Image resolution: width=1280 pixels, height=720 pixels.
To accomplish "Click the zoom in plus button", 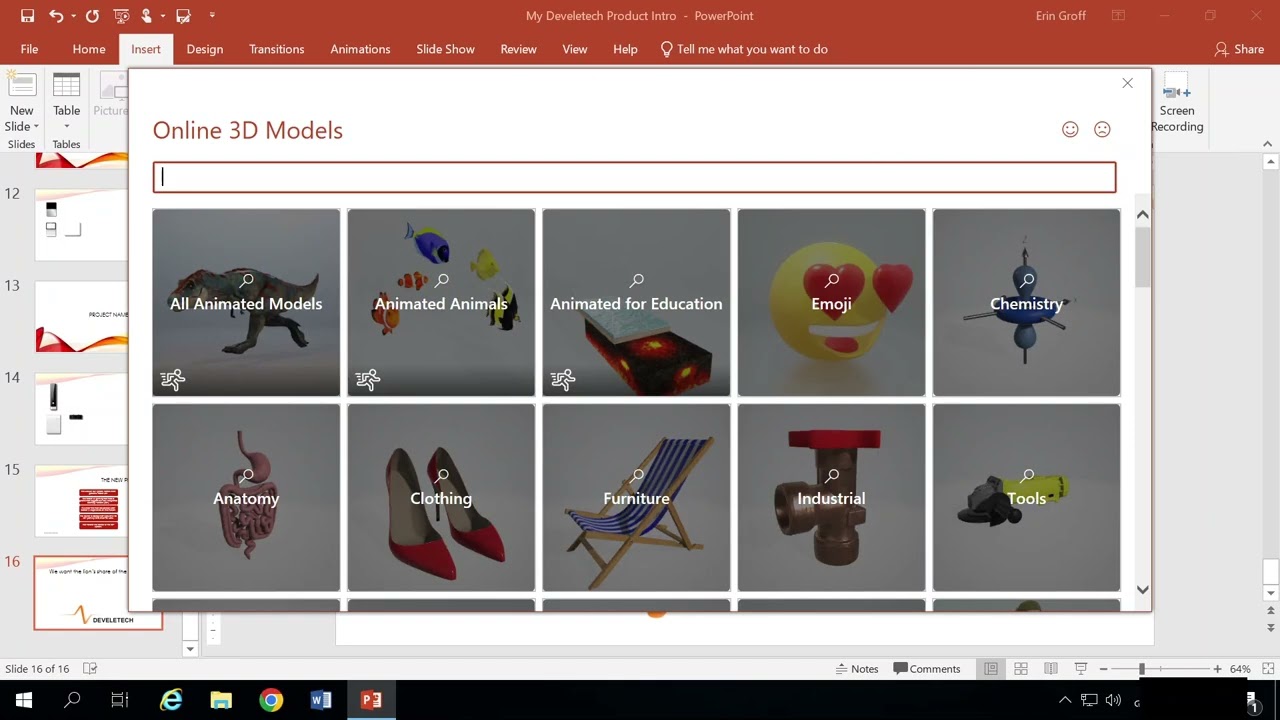I will [1217, 669].
